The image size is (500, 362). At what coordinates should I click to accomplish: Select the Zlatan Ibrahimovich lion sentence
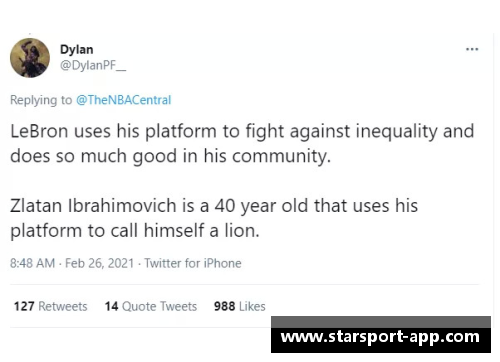[214, 218]
